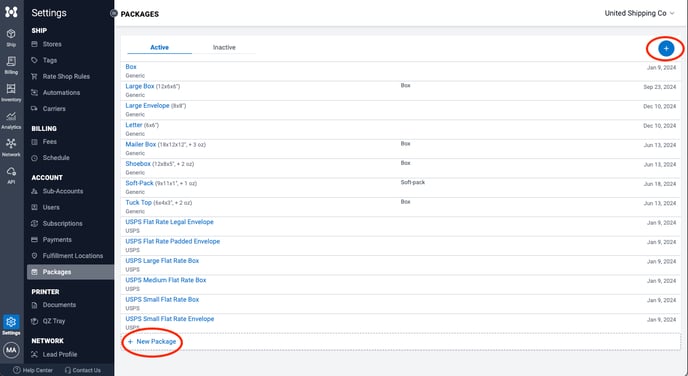
Task: Go to Automations settings
Action: pyautogui.click(x=61, y=93)
